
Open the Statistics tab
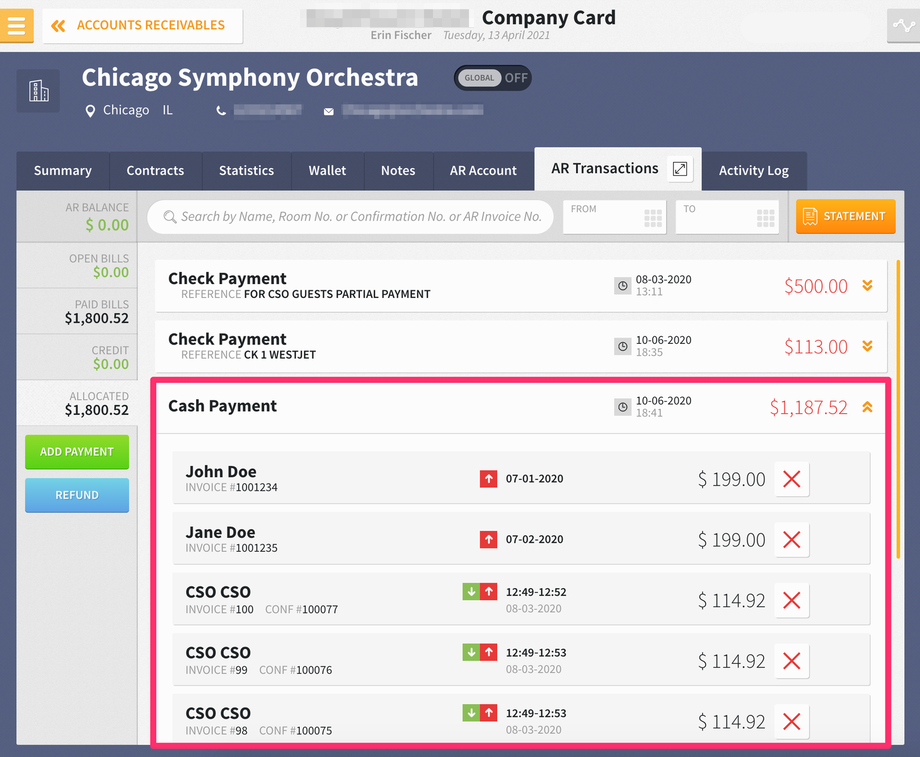click(x=246, y=171)
